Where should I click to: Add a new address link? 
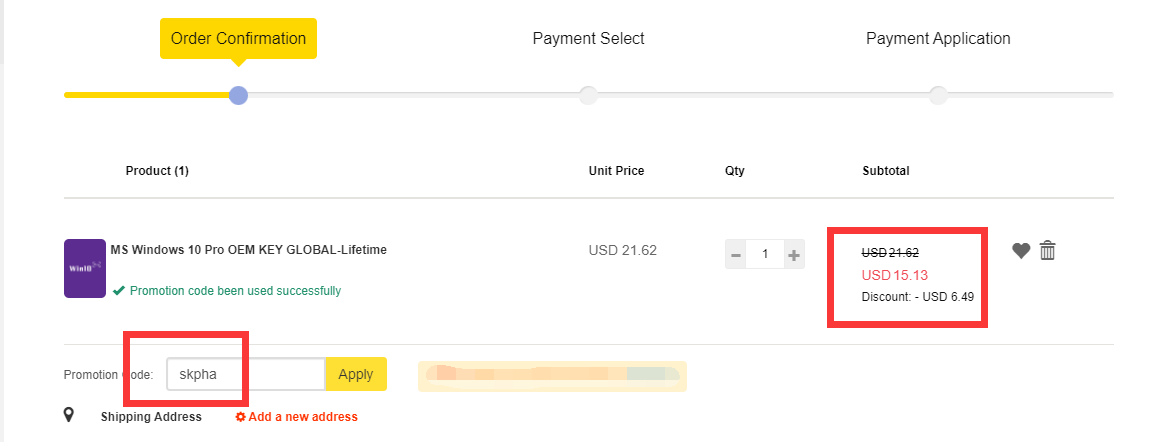[302, 417]
